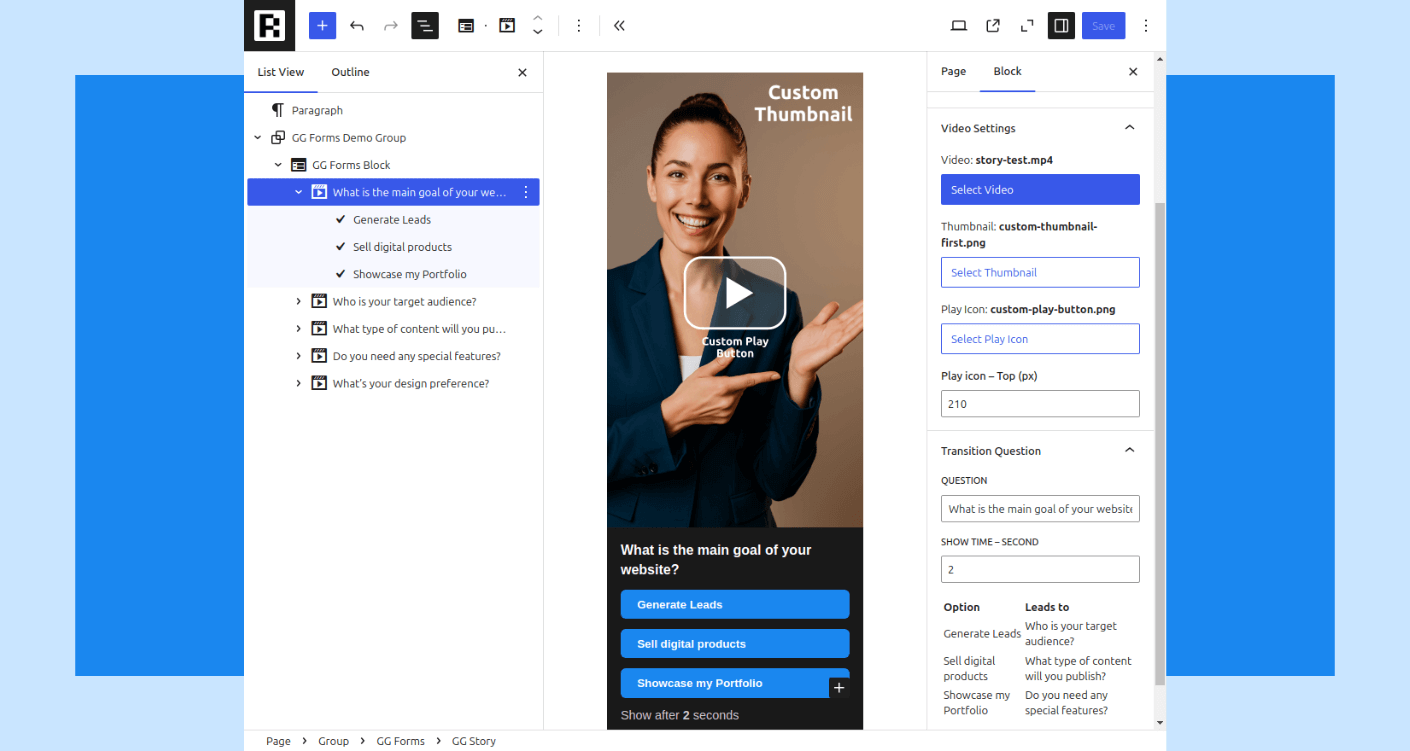Collapse the block toolbar with double chevron
Image resolution: width=1410 pixels, height=751 pixels.
pos(619,26)
